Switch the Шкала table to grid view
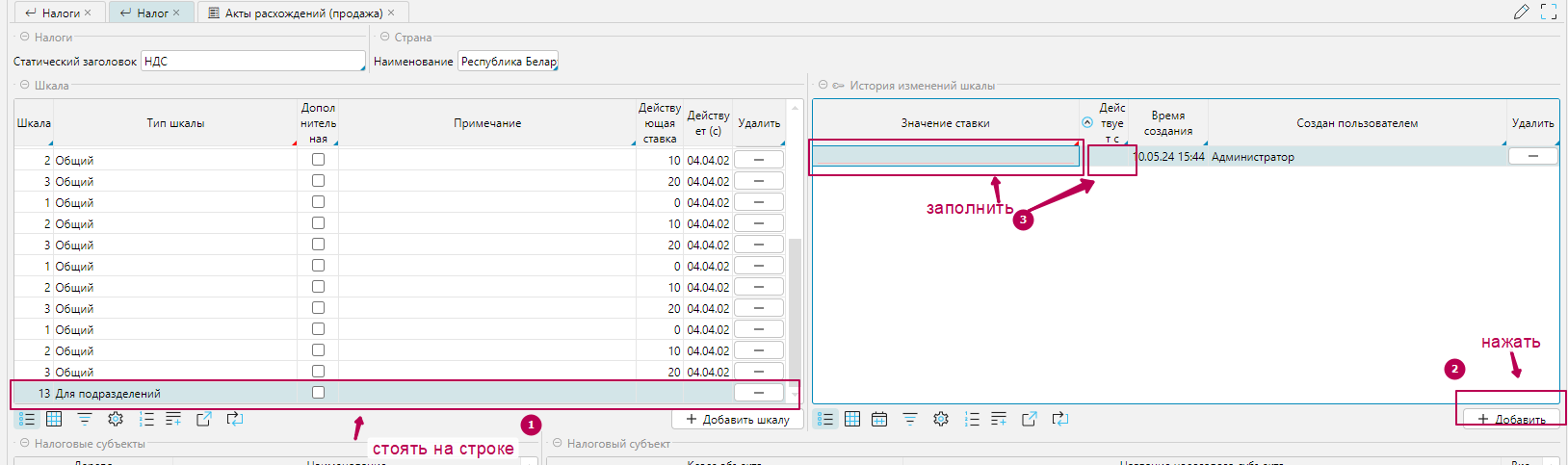 point(54,419)
